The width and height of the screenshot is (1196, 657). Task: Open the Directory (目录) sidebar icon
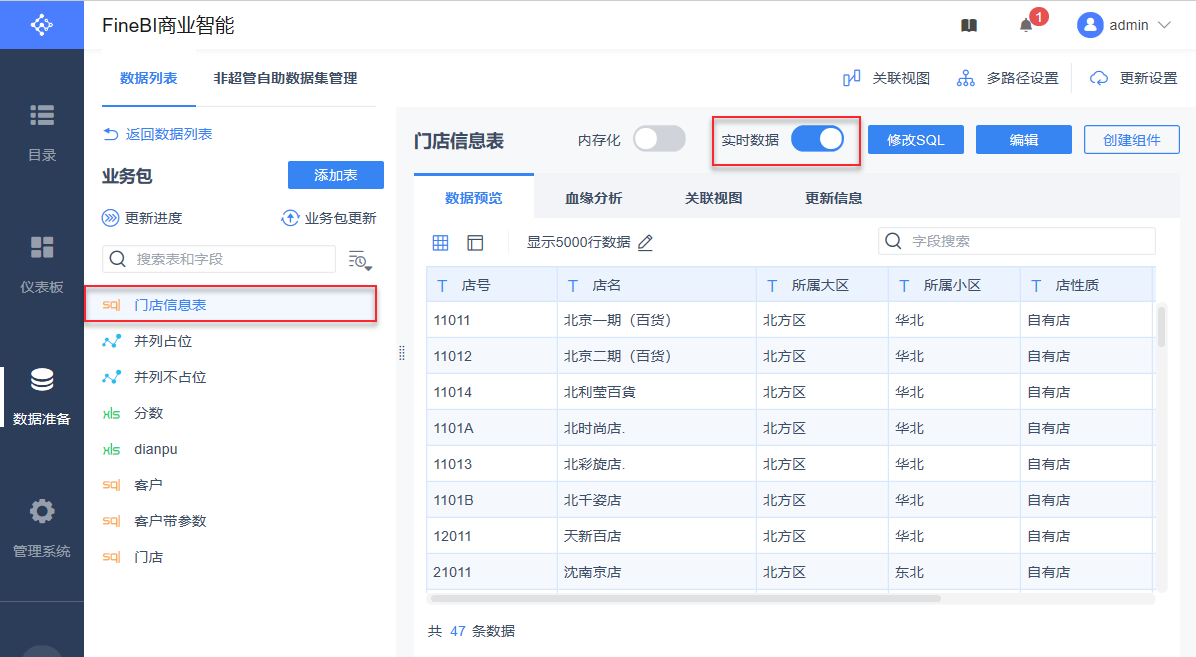pyautogui.click(x=42, y=116)
